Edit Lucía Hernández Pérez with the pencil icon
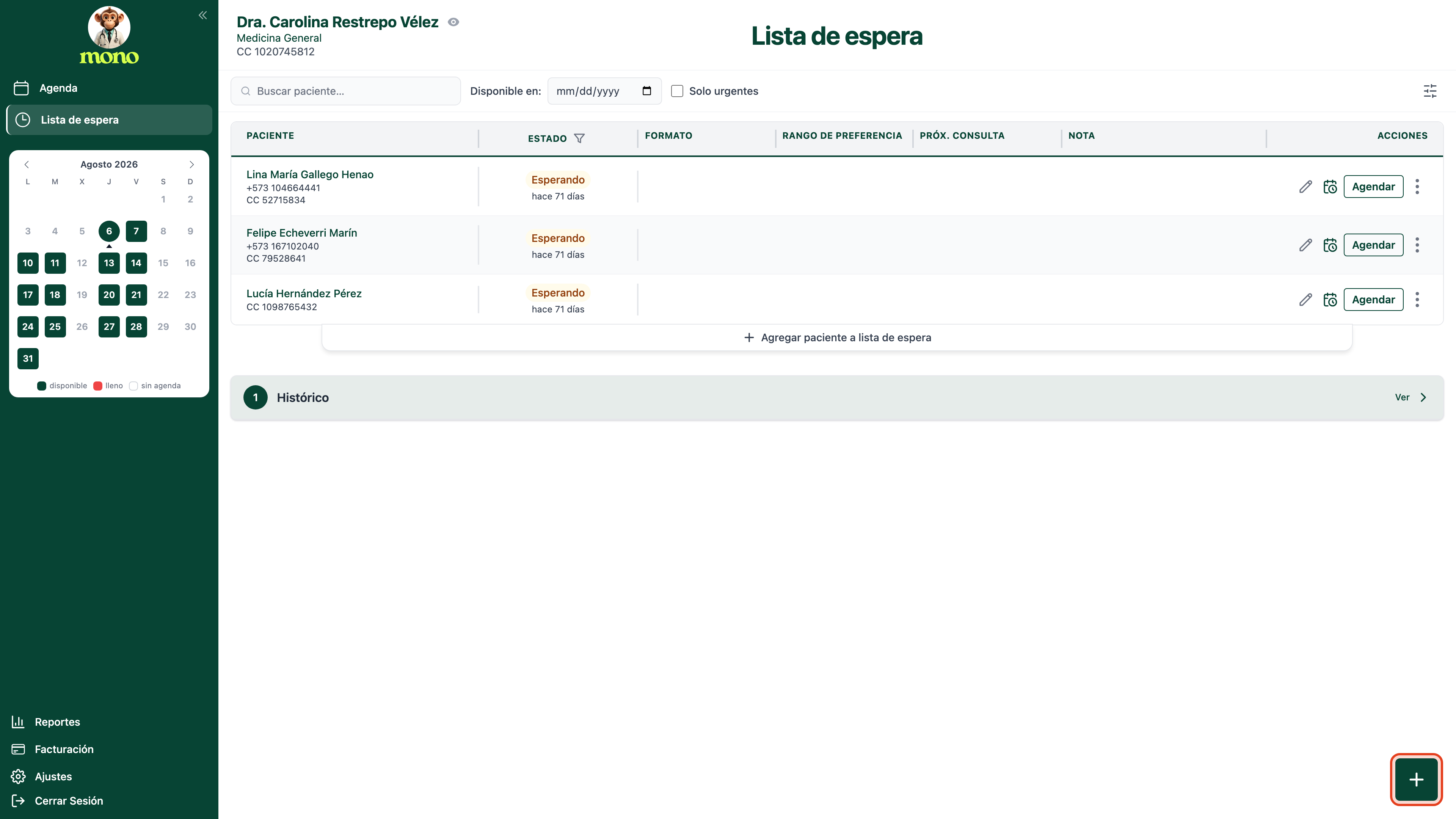 point(1305,300)
